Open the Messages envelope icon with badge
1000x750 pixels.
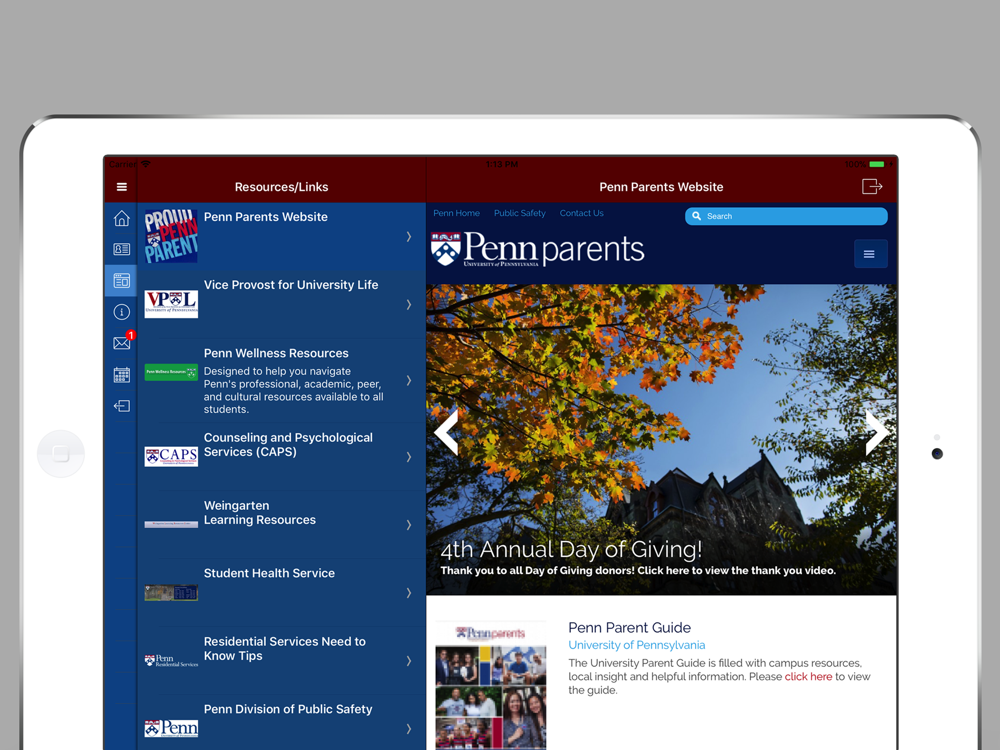pos(122,342)
